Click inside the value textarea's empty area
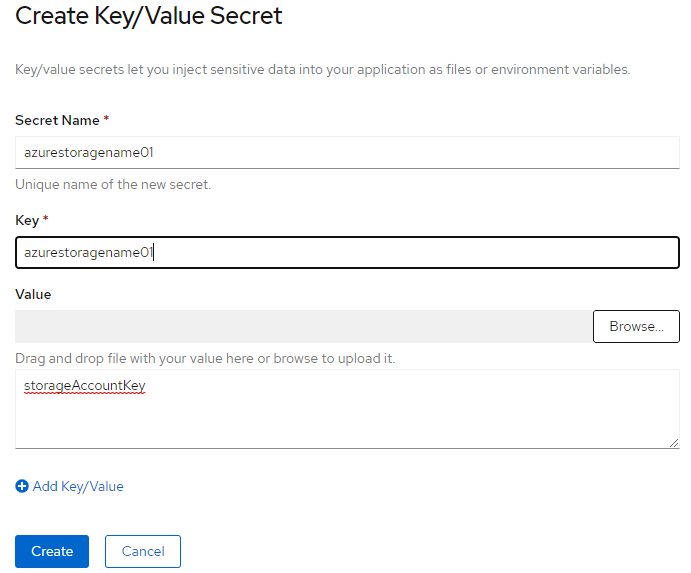This screenshot has width=691, height=573. click(x=347, y=419)
